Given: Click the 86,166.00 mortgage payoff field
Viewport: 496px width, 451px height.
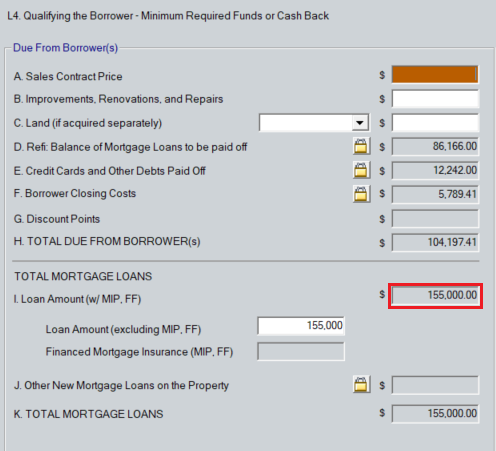Looking at the screenshot, I should coord(435,146).
